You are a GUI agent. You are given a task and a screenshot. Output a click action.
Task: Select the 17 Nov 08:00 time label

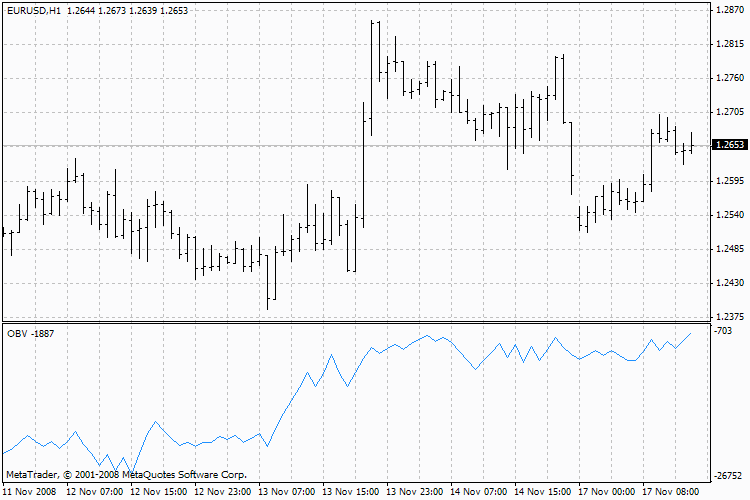pos(671,492)
